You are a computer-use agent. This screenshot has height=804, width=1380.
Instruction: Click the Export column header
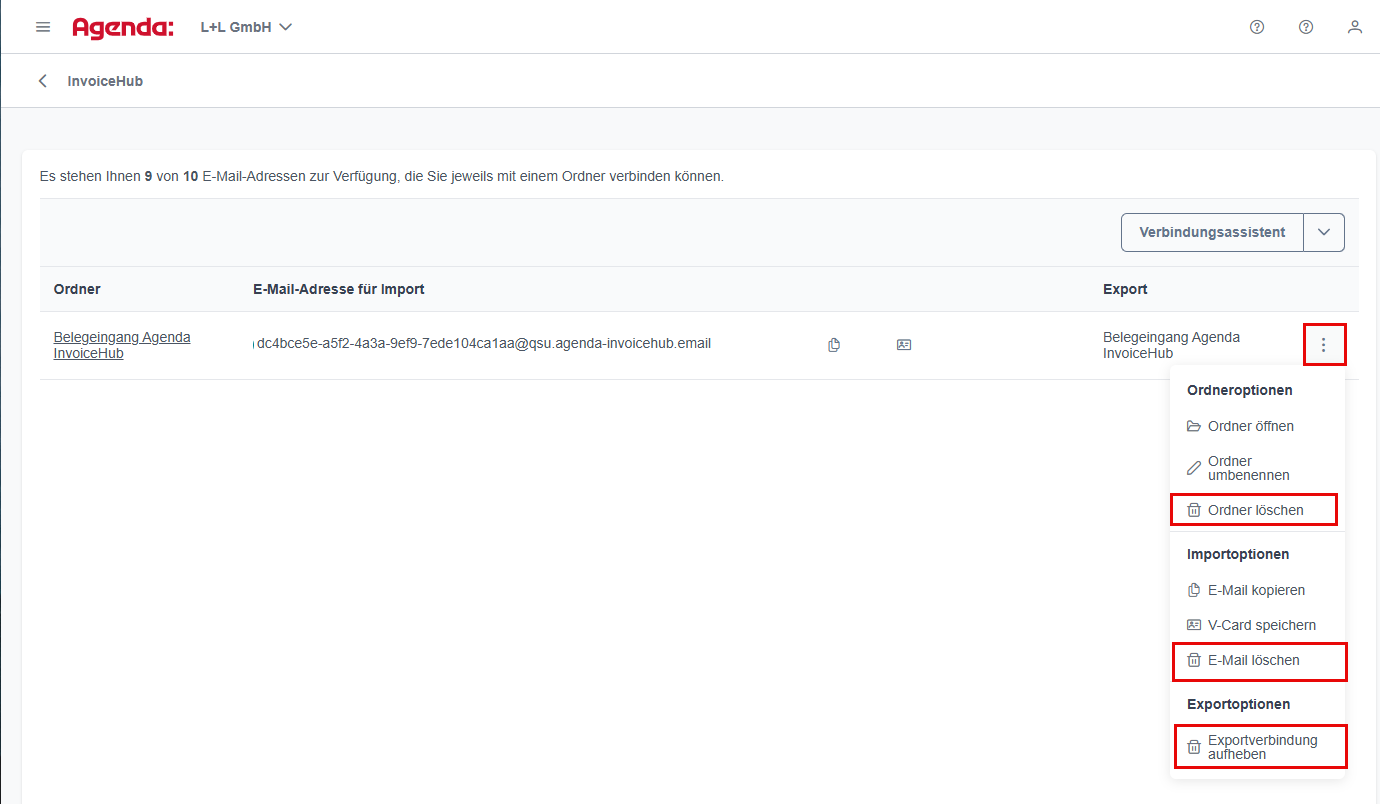click(1125, 289)
